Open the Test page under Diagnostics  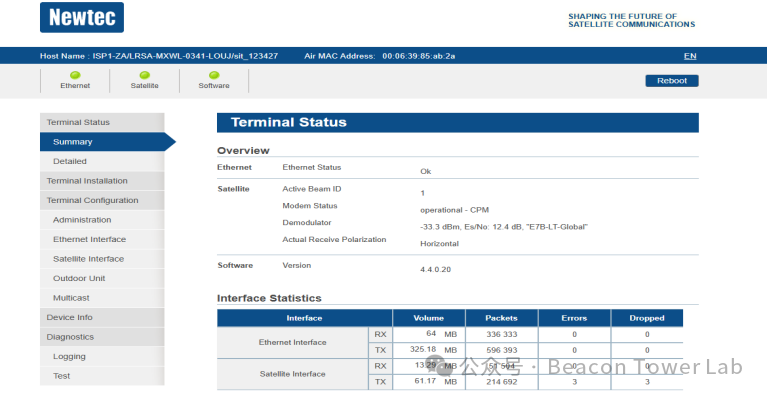click(102, 376)
